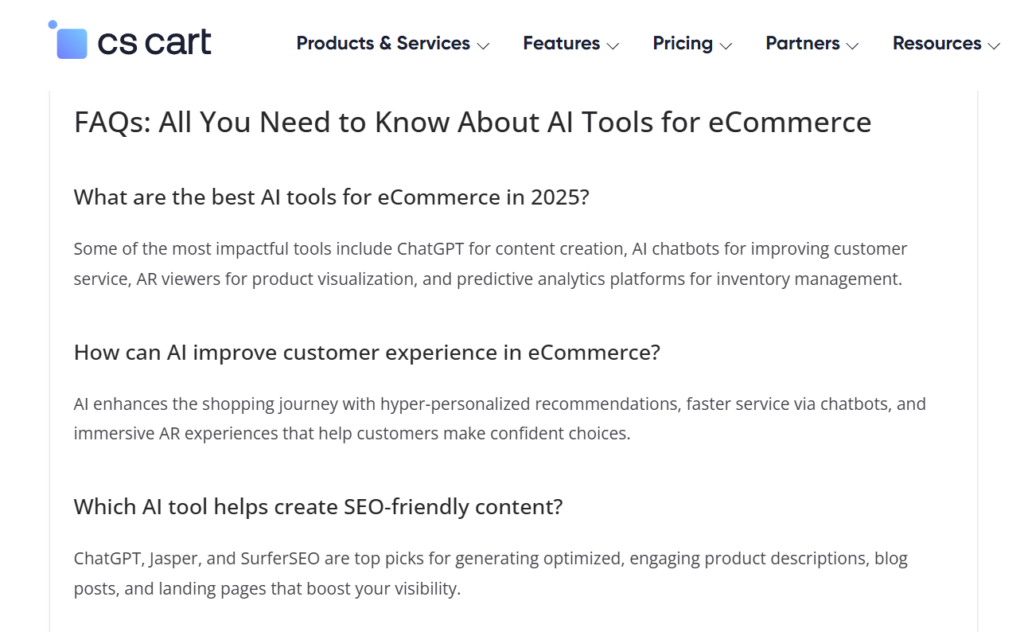Expand the Resources dropdown chevron
1024x632 pixels.
994,46
